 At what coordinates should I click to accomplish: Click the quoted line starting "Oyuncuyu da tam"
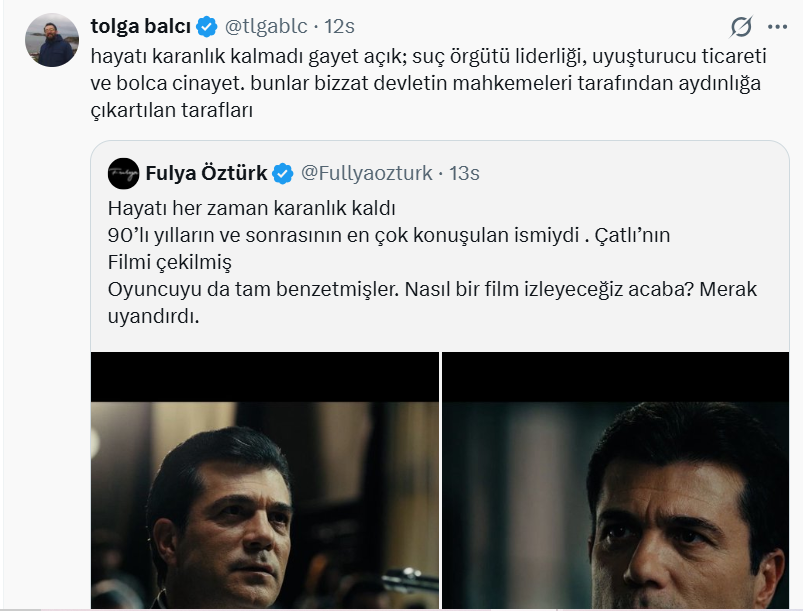(432, 290)
